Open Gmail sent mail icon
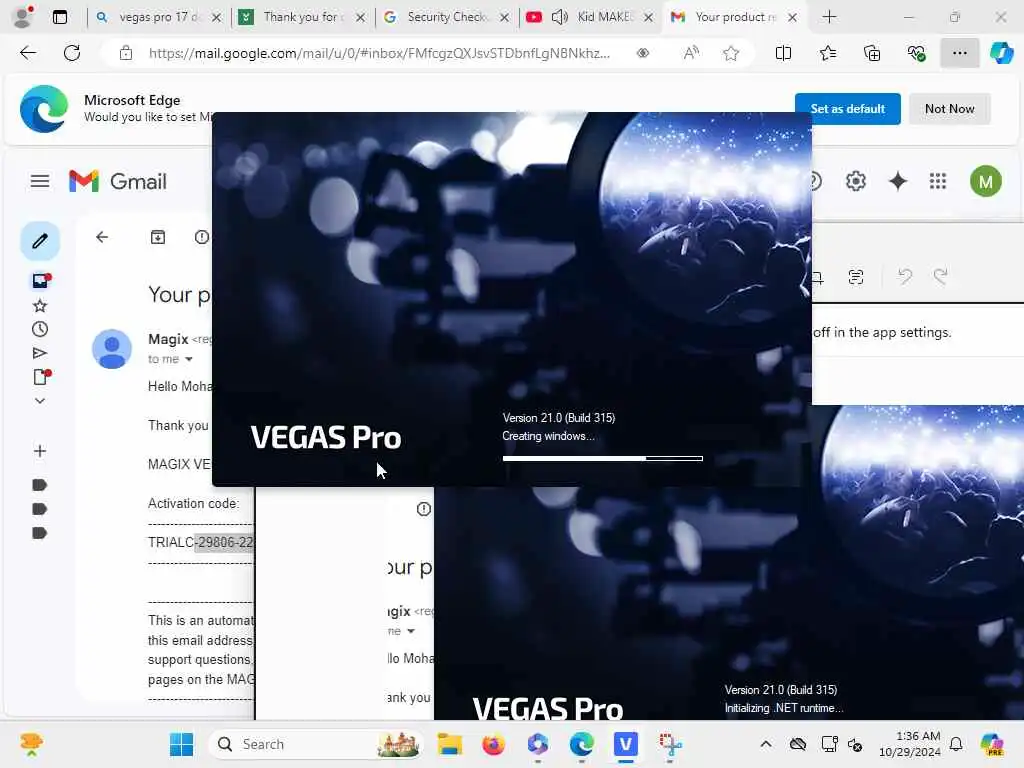1024x768 pixels. tap(40, 353)
